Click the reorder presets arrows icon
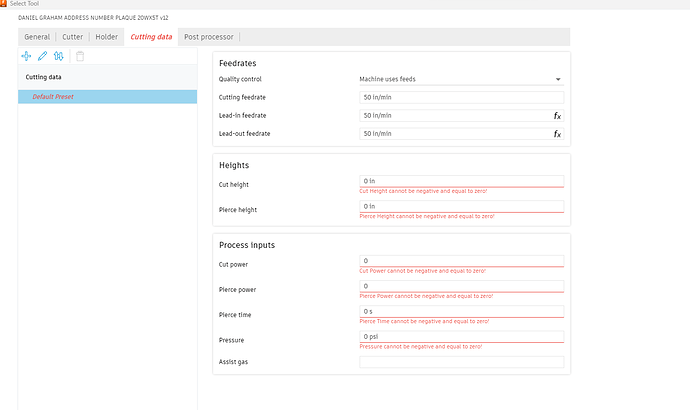This screenshot has height=410, width=690. tap(60, 56)
